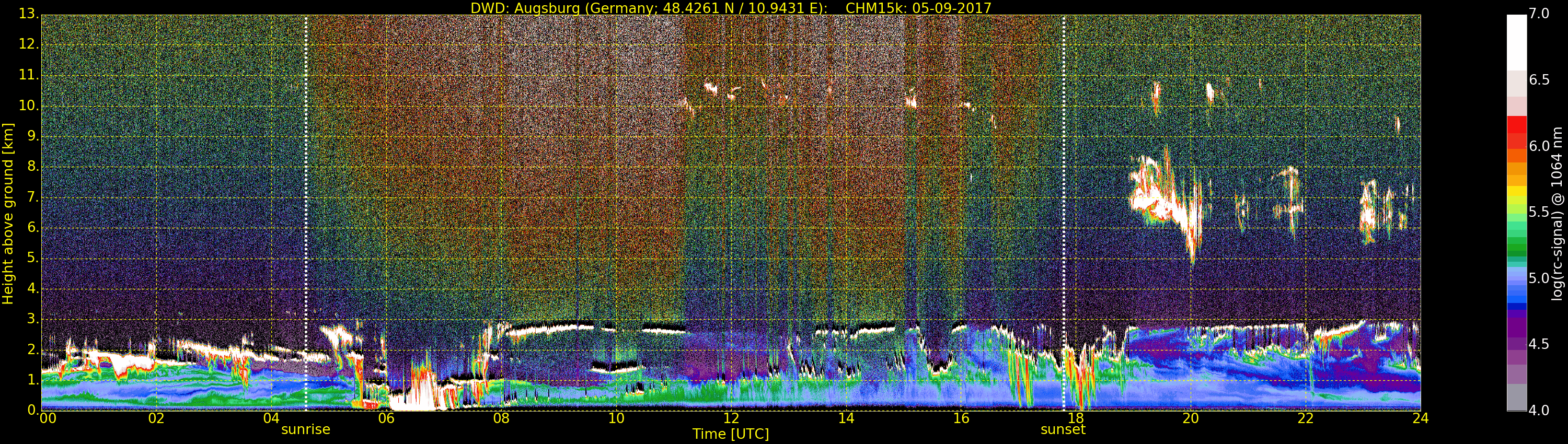This screenshot has height=444, width=1568.
Task: Click the time axis tick "22"
Action: 1306,418
